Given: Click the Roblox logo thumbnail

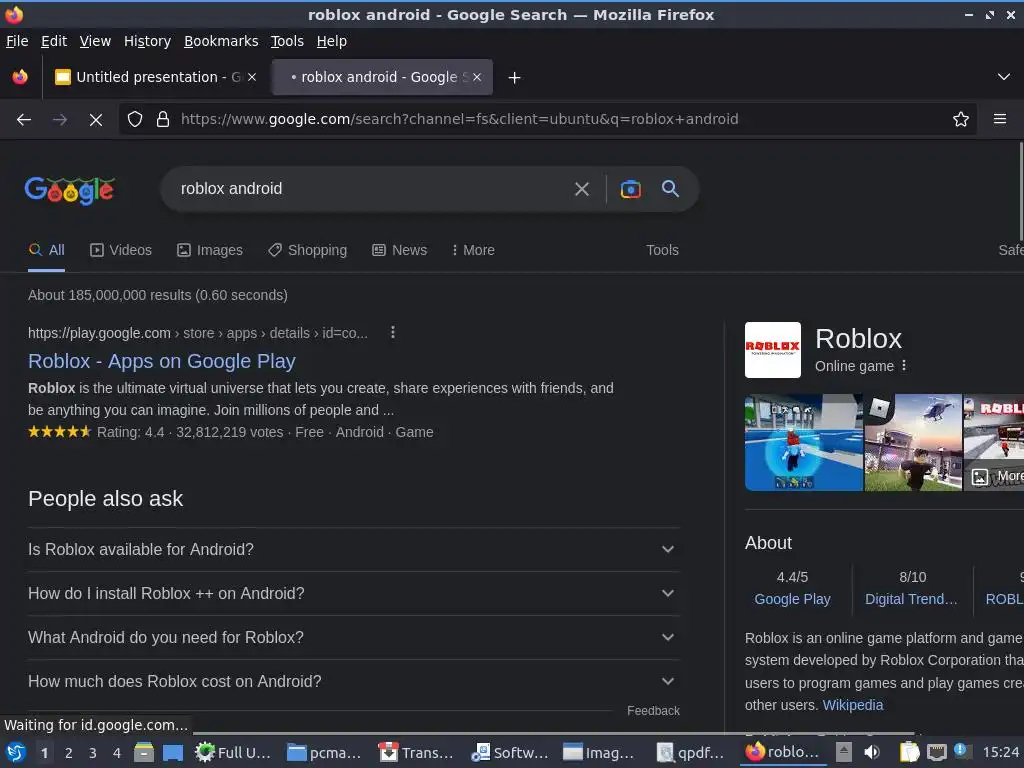Looking at the screenshot, I should 773,349.
